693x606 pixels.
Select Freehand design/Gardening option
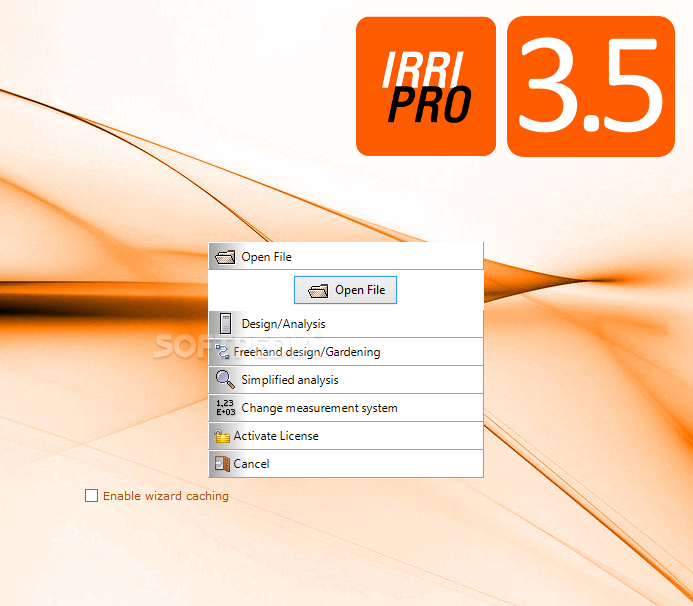(346, 352)
